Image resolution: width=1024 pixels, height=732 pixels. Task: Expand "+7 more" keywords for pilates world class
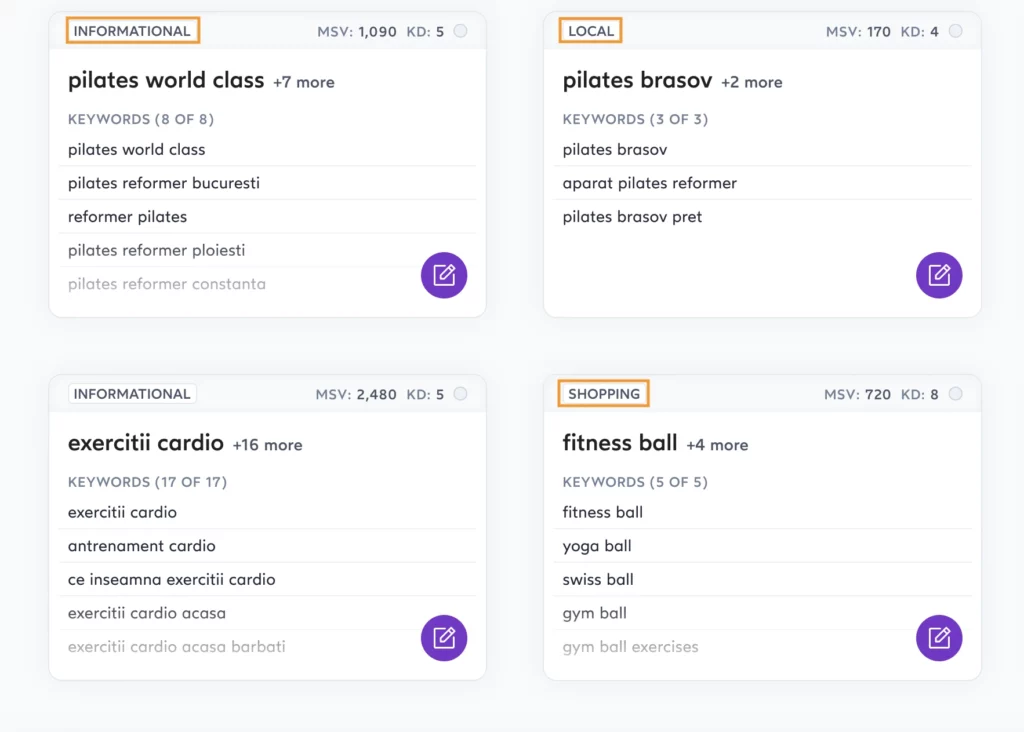(304, 82)
